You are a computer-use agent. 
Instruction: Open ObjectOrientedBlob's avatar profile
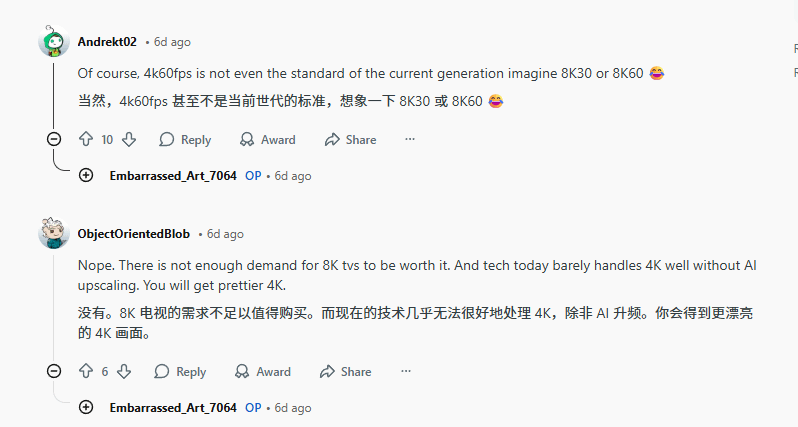pyautogui.click(x=54, y=234)
